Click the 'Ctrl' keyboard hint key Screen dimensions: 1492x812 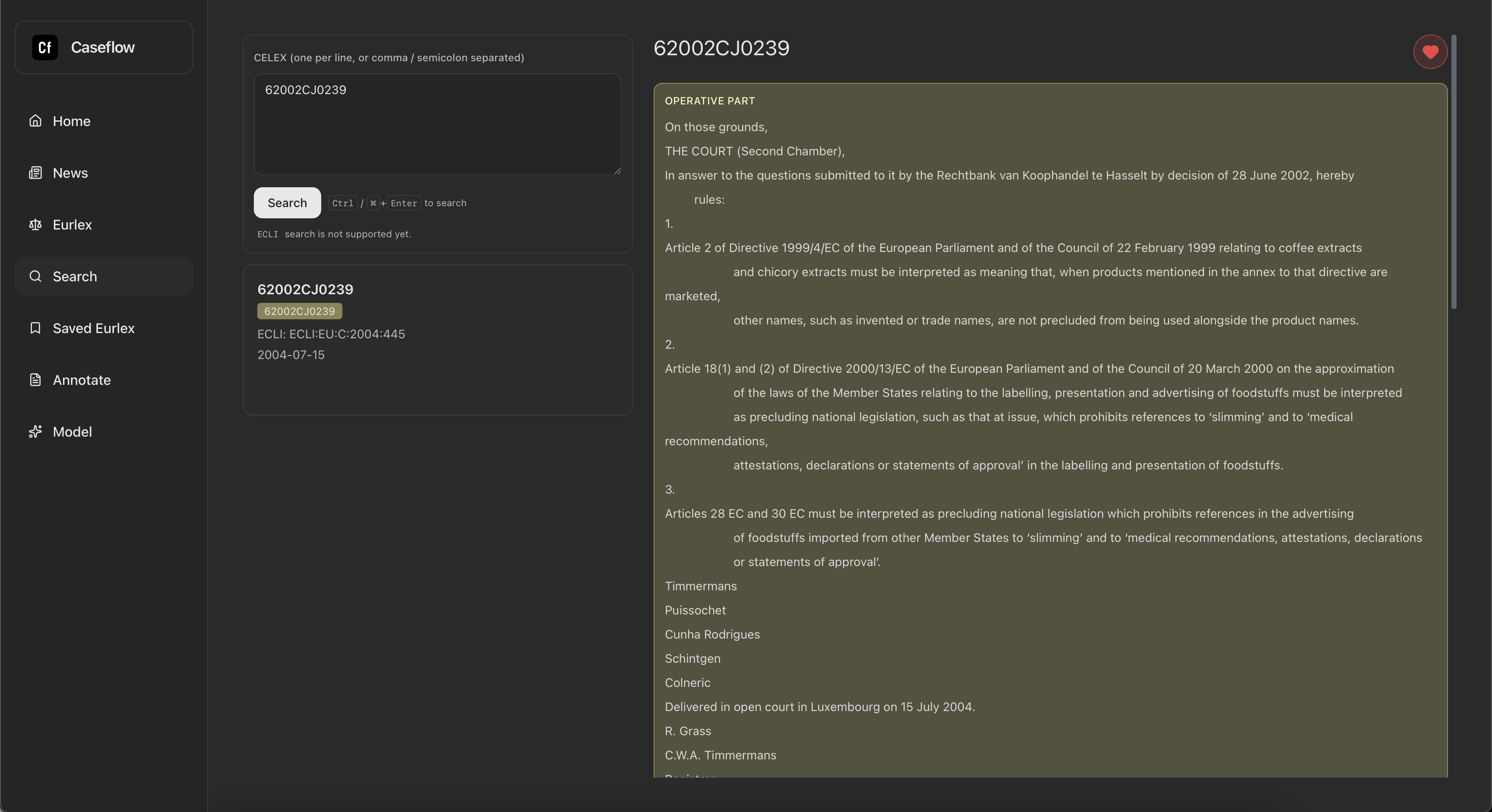pos(342,203)
